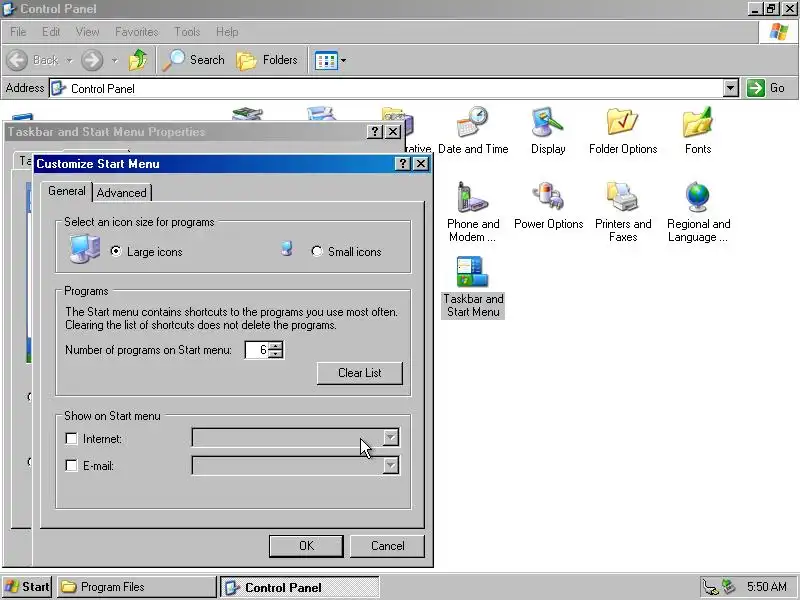This screenshot has width=800, height=600.
Task: Open the Tools menu
Action: point(187,32)
